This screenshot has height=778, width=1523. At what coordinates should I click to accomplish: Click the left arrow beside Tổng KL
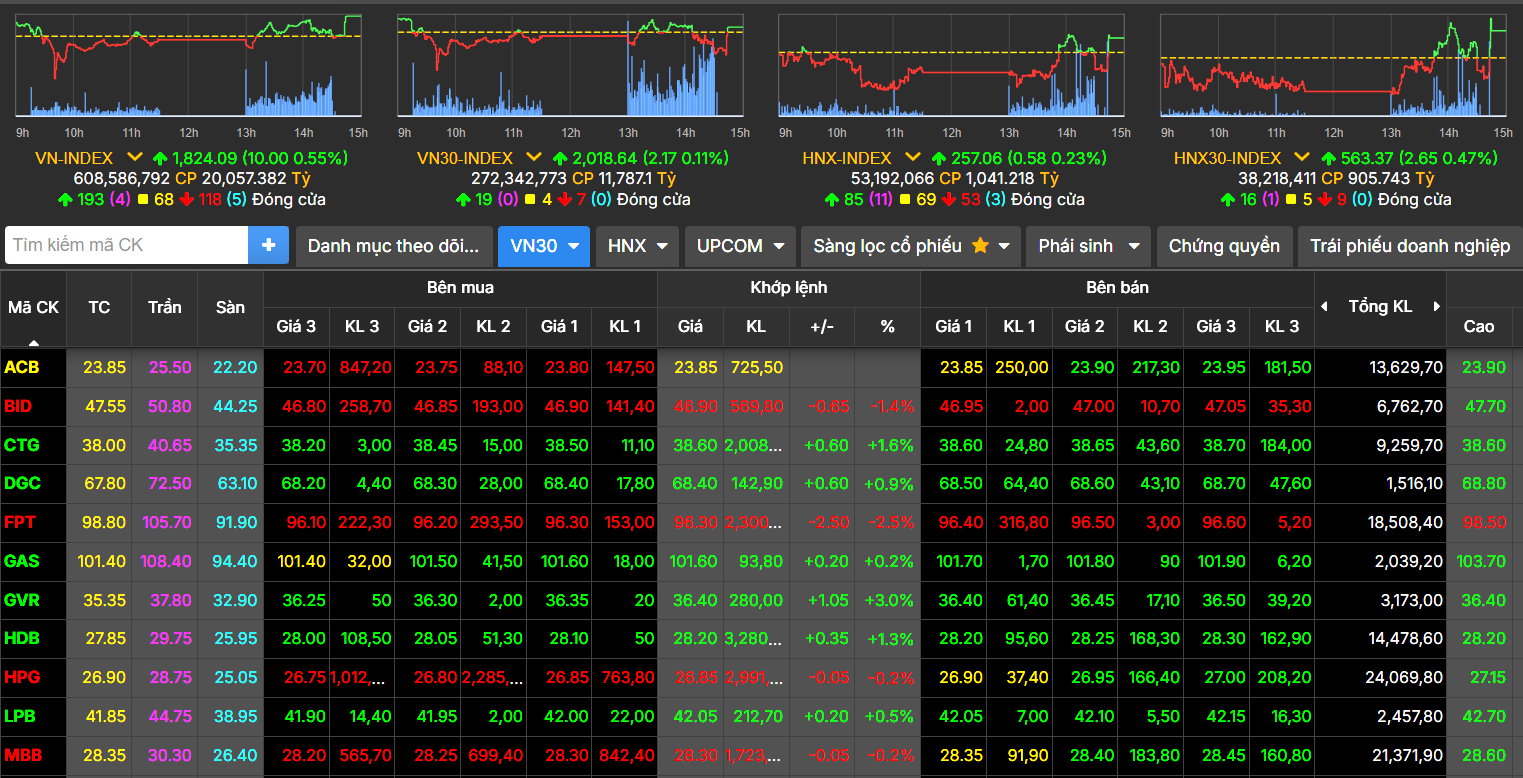pyautogui.click(x=1325, y=307)
